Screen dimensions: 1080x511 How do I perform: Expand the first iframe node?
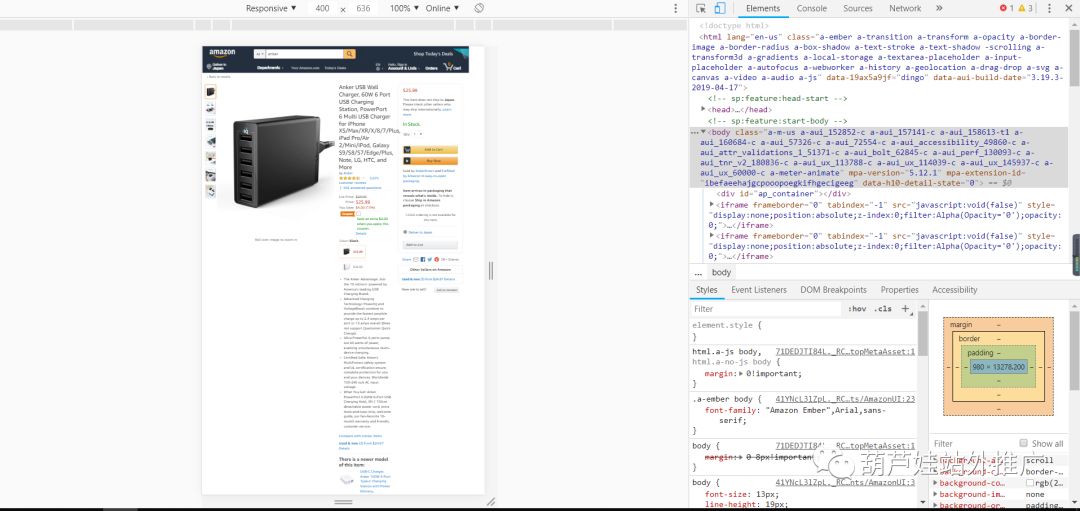point(713,205)
